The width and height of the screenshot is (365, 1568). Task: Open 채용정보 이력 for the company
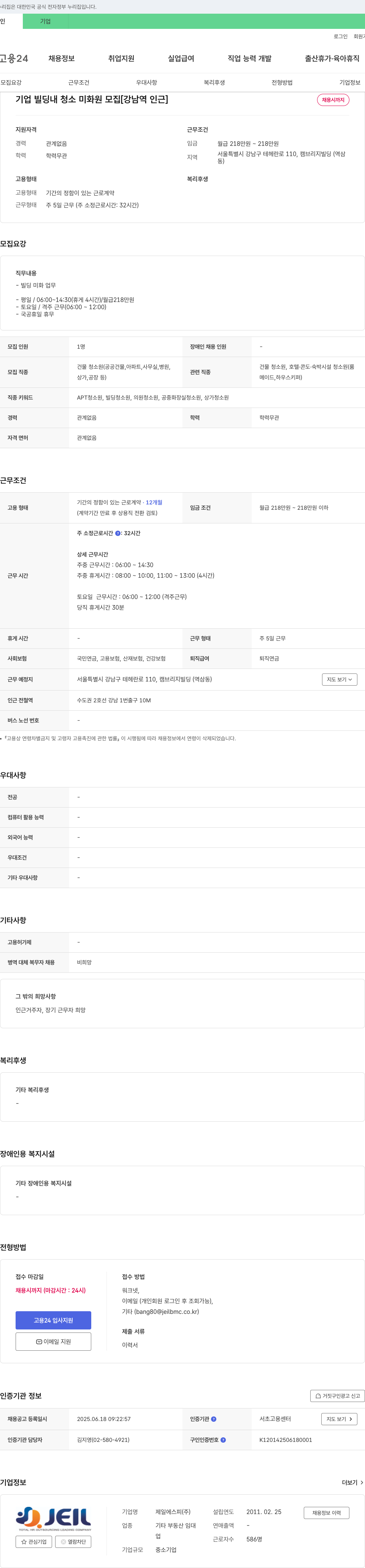pyautogui.click(x=327, y=1513)
